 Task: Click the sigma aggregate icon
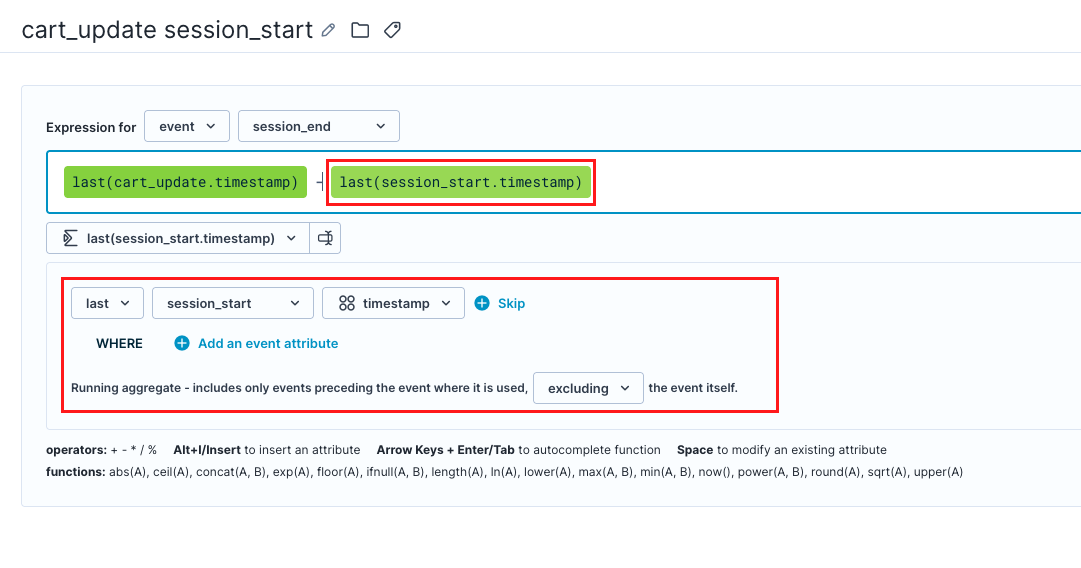click(70, 239)
